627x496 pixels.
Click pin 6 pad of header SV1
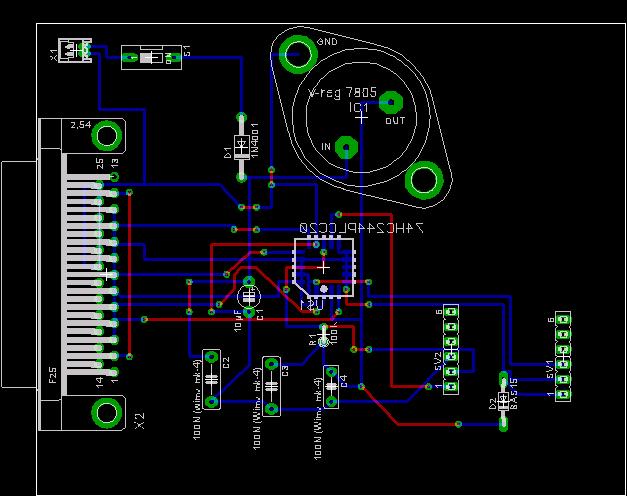click(x=563, y=319)
